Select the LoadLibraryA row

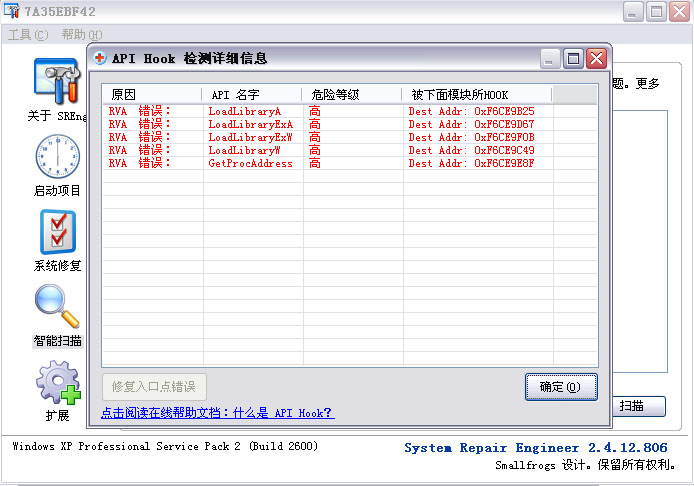click(350, 111)
